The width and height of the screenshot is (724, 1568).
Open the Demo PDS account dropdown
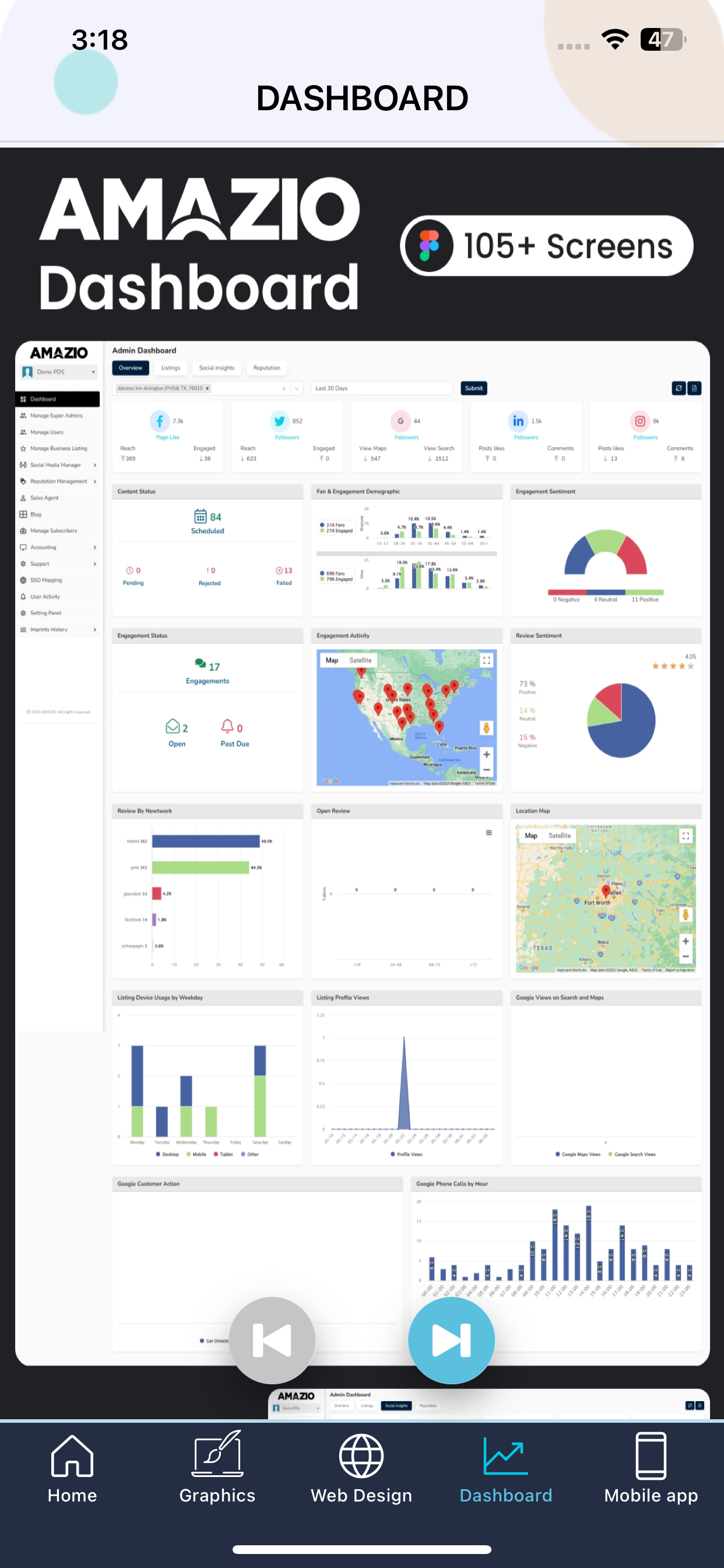pos(59,372)
